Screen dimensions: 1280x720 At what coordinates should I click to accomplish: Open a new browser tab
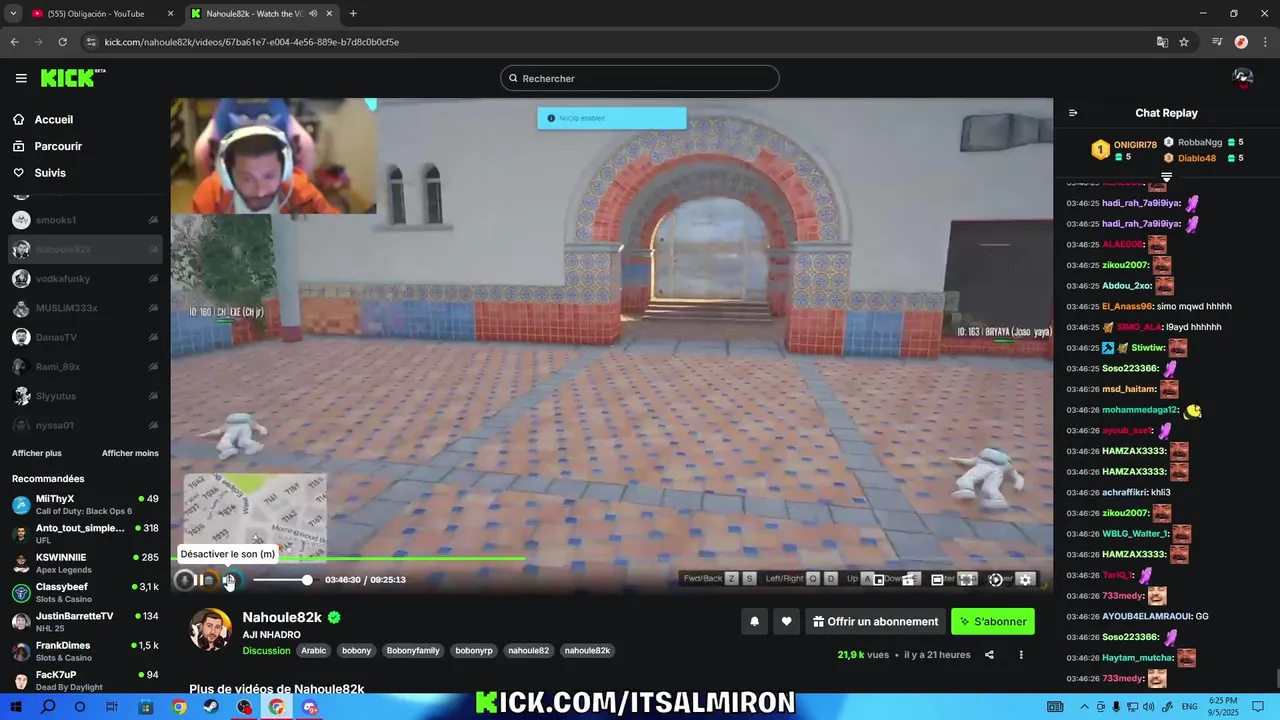coord(353,13)
